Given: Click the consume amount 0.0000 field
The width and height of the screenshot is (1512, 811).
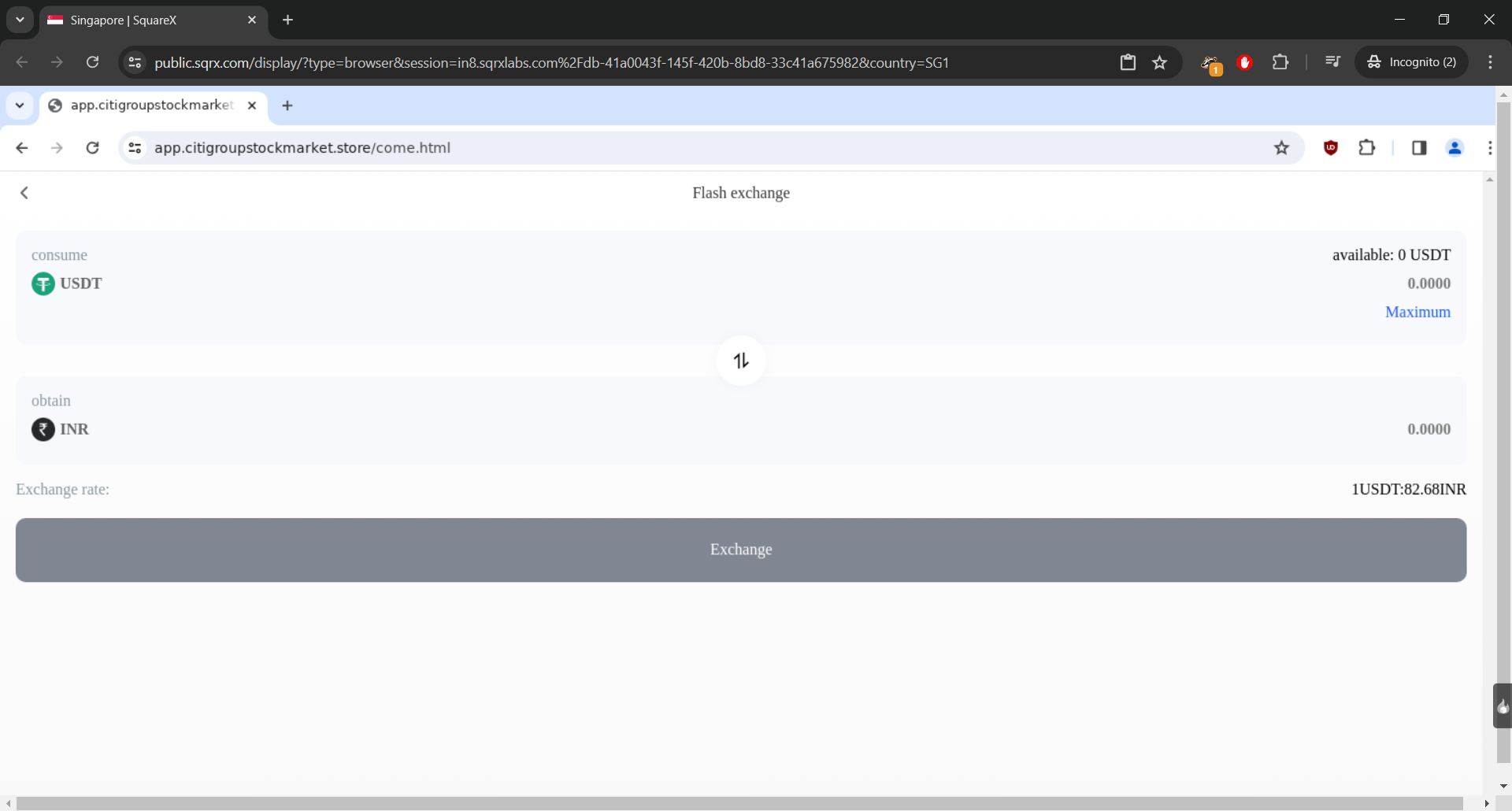Looking at the screenshot, I should tap(1429, 283).
